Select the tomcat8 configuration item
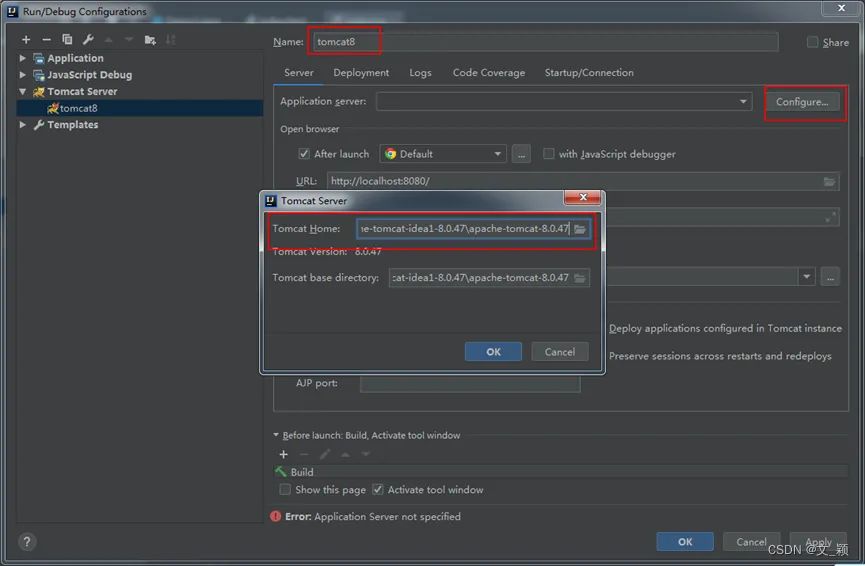This screenshot has width=865, height=566. 140,108
